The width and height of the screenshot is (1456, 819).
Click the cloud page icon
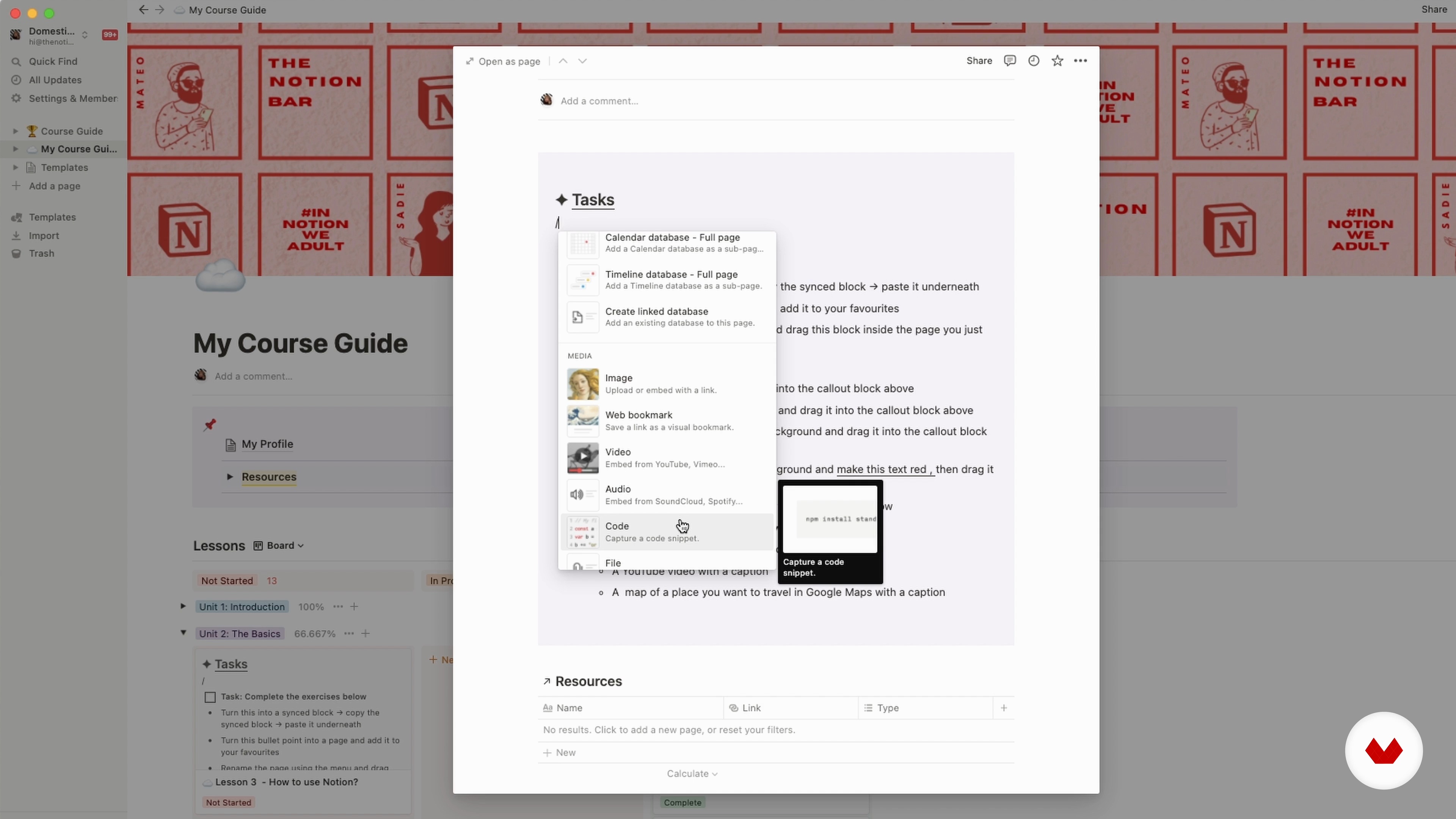[220, 276]
